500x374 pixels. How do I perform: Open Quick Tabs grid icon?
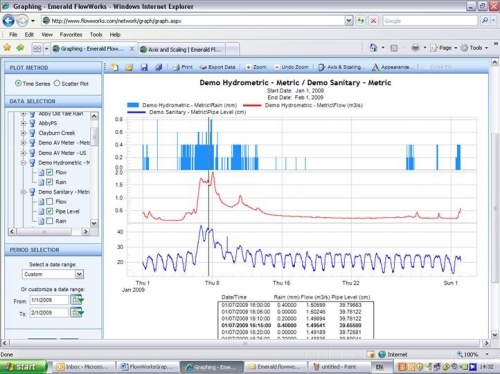click(x=37, y=49)
